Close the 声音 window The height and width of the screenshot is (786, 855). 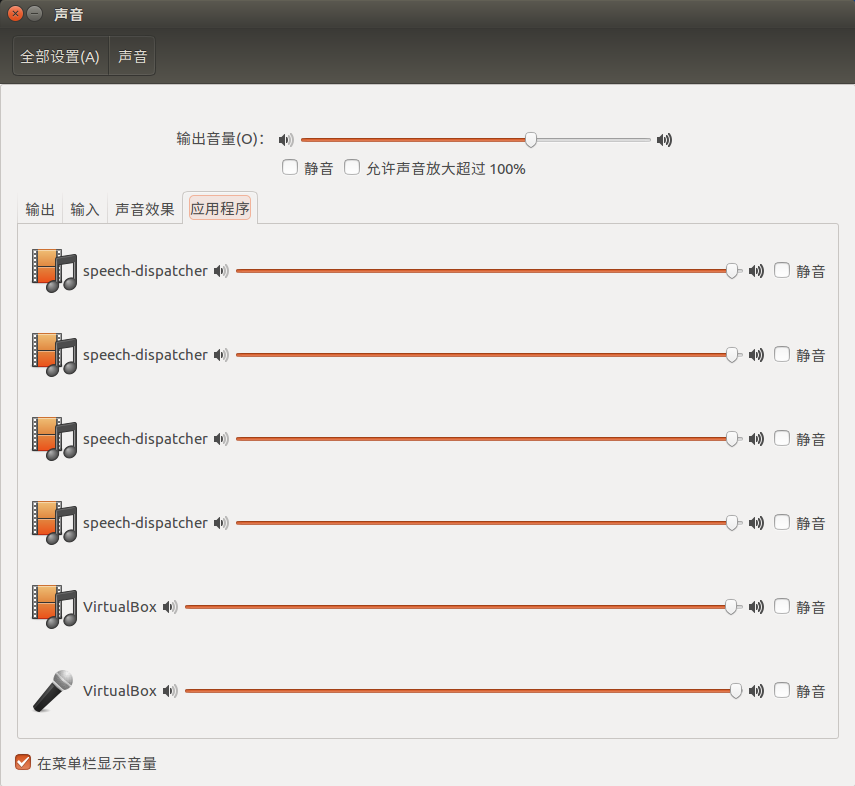pyautogui.click(x=15, y=13)
